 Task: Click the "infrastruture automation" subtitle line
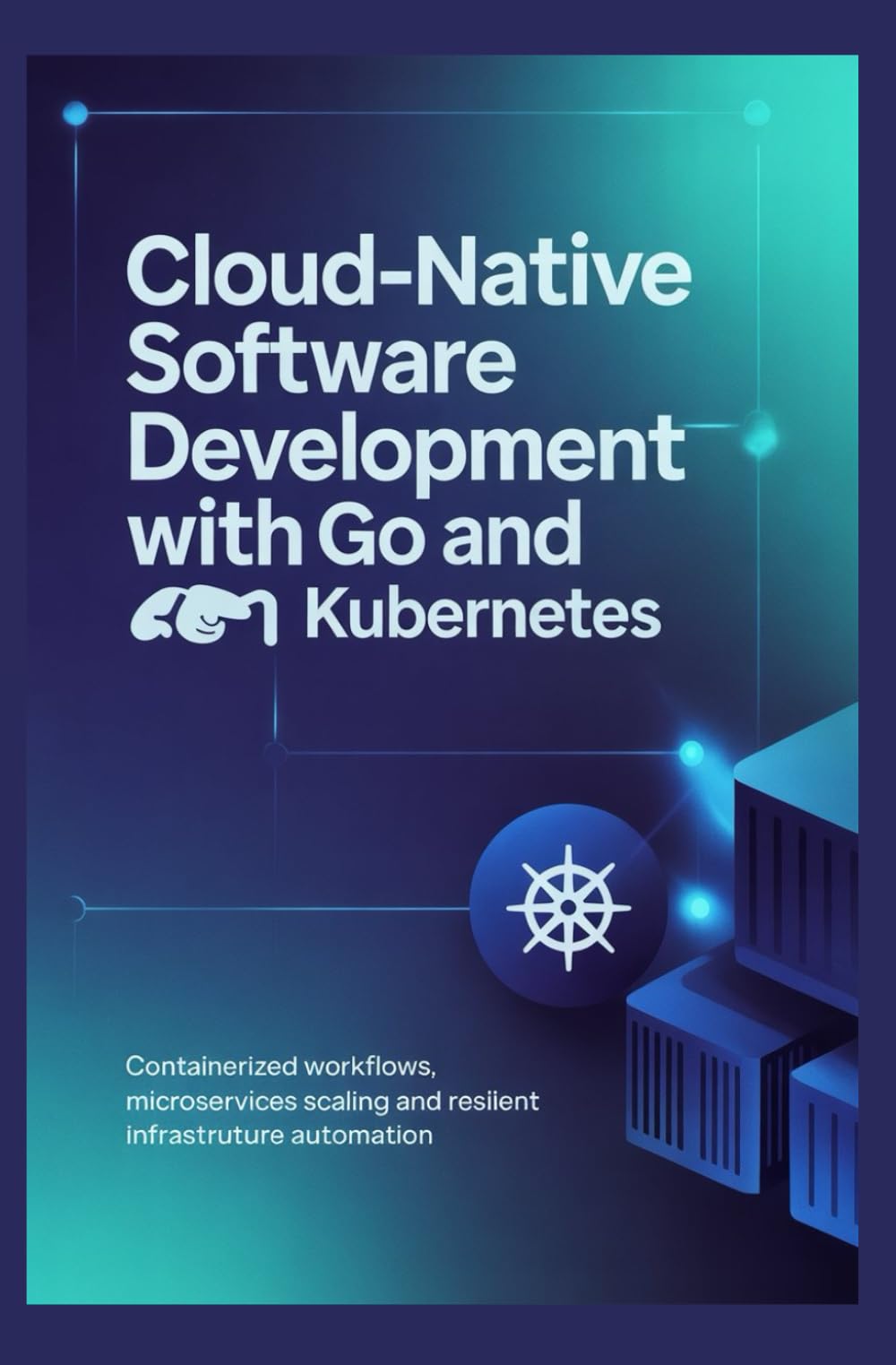[x=279, y=1135]
